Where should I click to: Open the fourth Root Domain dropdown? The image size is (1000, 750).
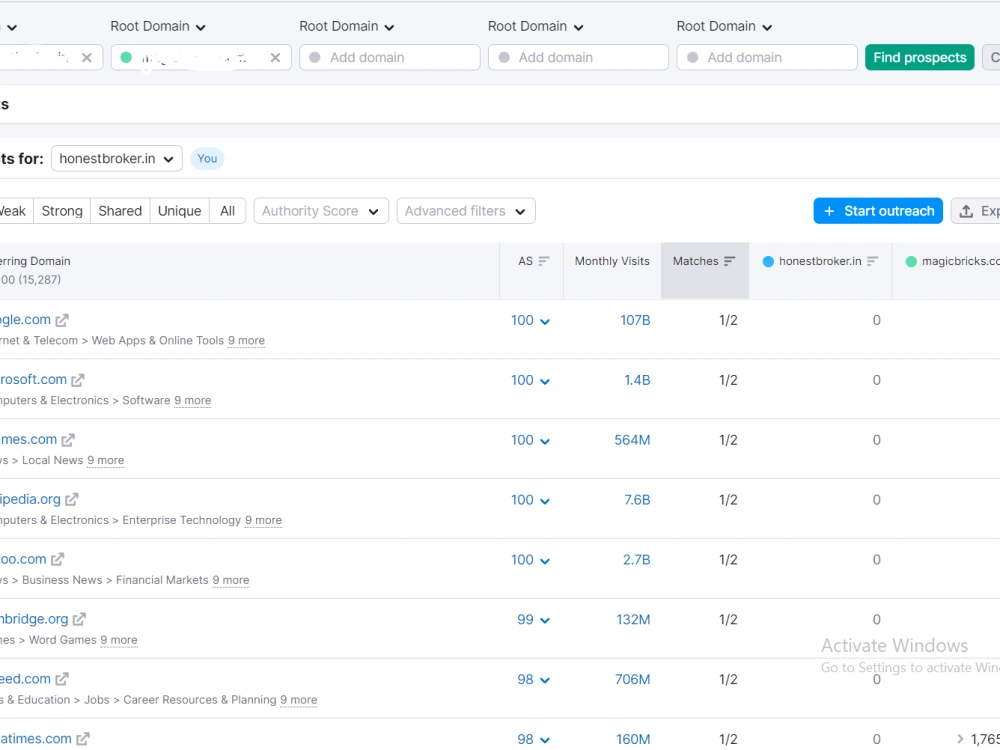coord(536,26)
